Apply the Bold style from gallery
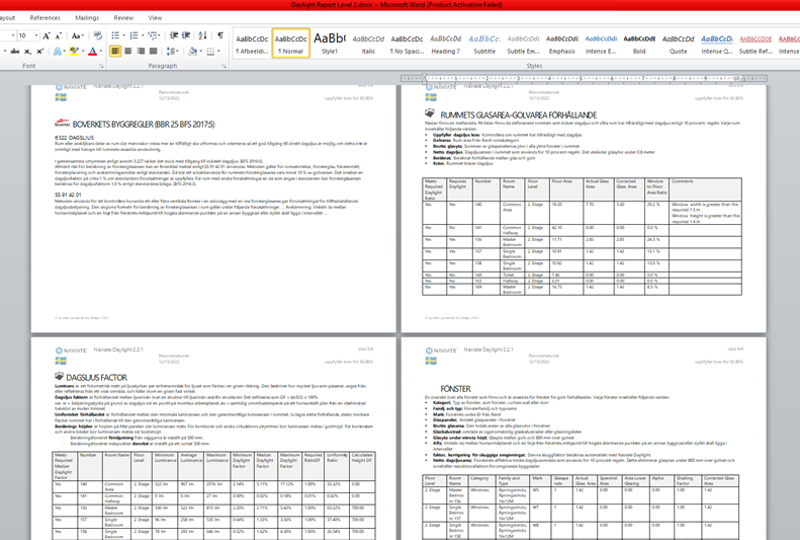The height and width of the screenshot is (540, 800). 640,43
